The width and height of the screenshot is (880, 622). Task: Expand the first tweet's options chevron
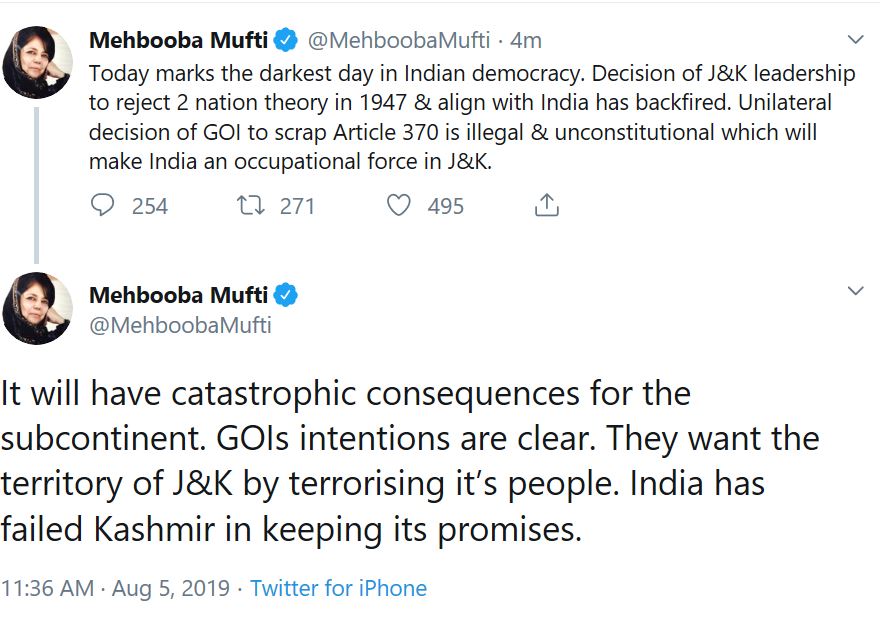pyautogui.click(x=855, y=40)
